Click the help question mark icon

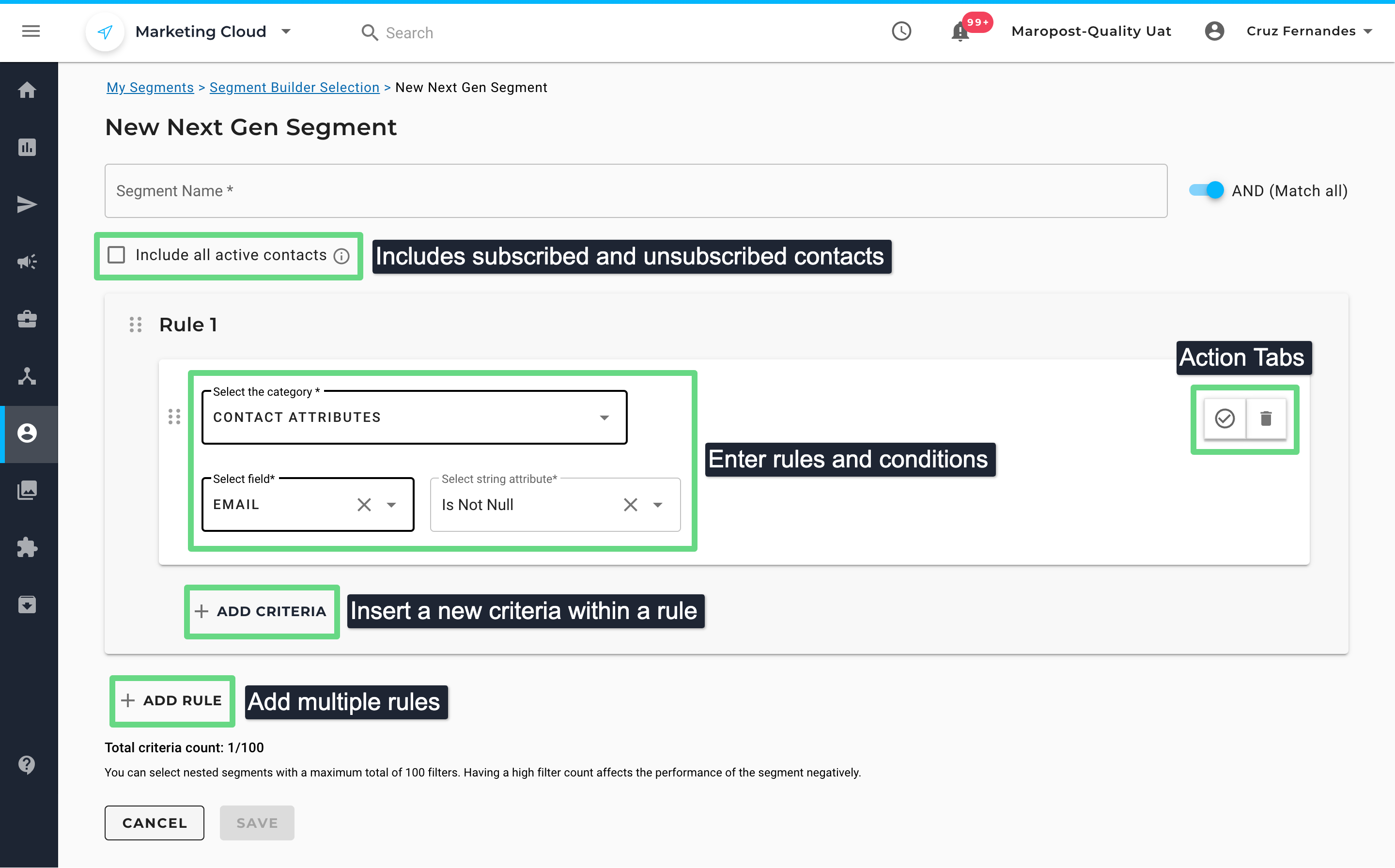pyautogui.click(x=27, y=765)
